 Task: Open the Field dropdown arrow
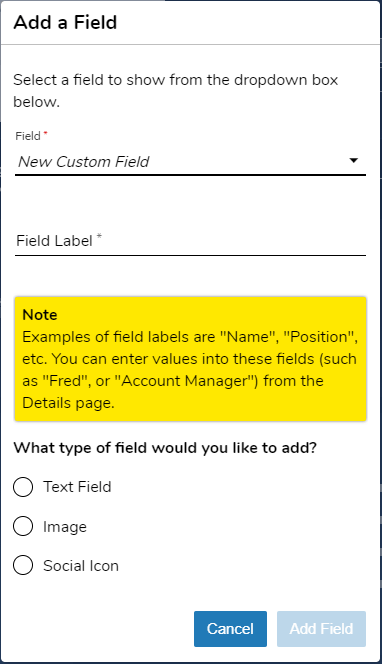tap(353, 161)
